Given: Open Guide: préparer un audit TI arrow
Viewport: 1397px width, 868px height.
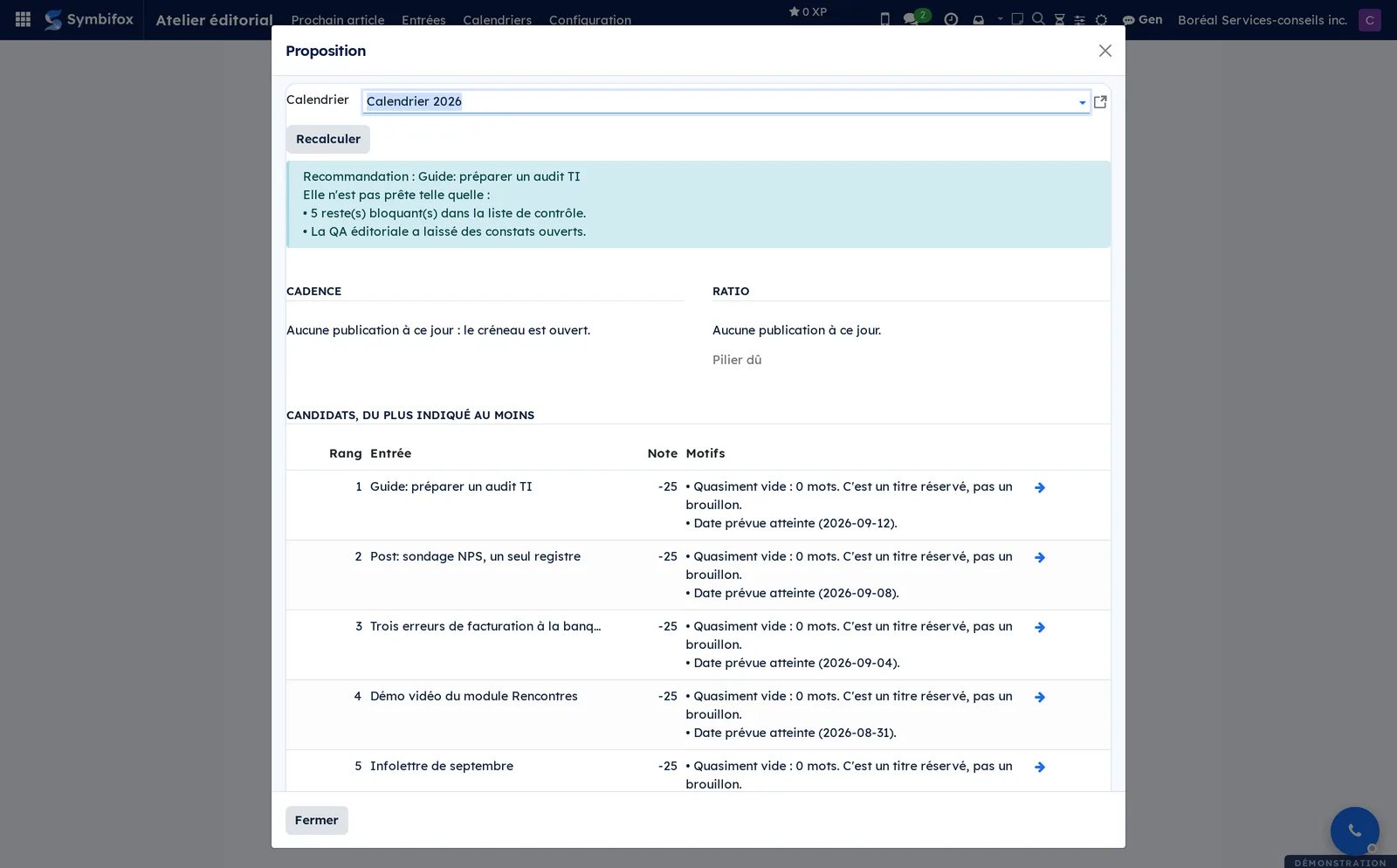Looking at the screenshot, I should pos(1040,488).
